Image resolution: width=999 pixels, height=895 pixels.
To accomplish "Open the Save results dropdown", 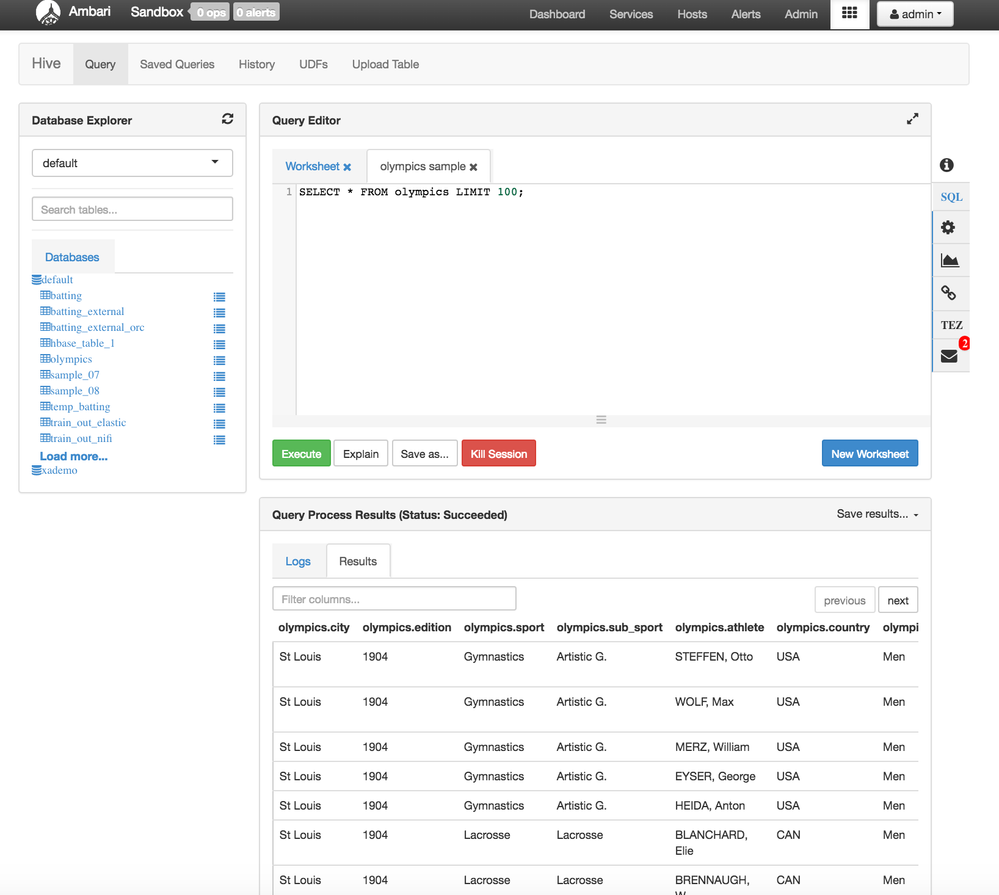I will pos(877,514).
